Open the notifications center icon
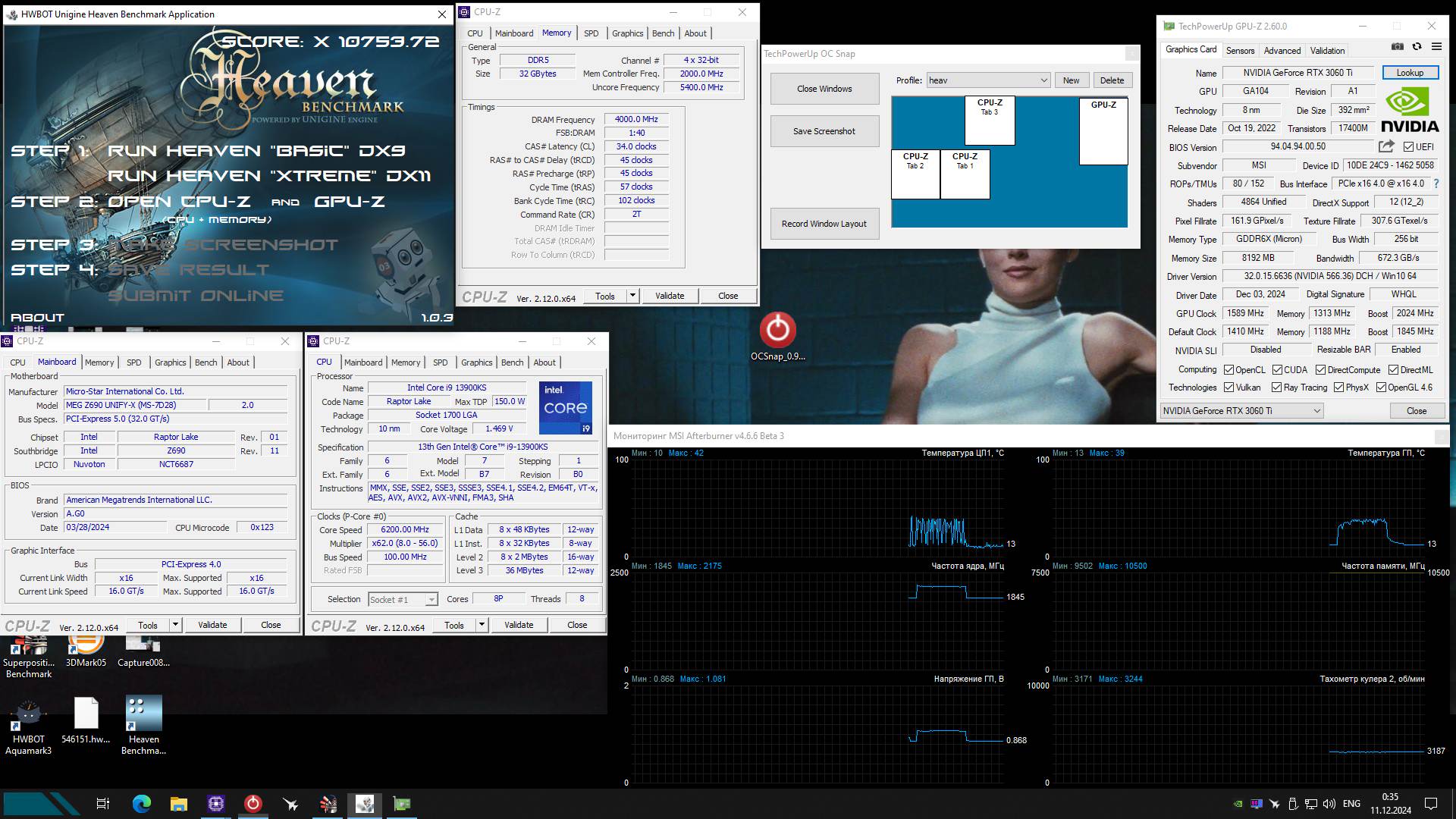This screenshot has height=819, width=1456. point(1431,804)
